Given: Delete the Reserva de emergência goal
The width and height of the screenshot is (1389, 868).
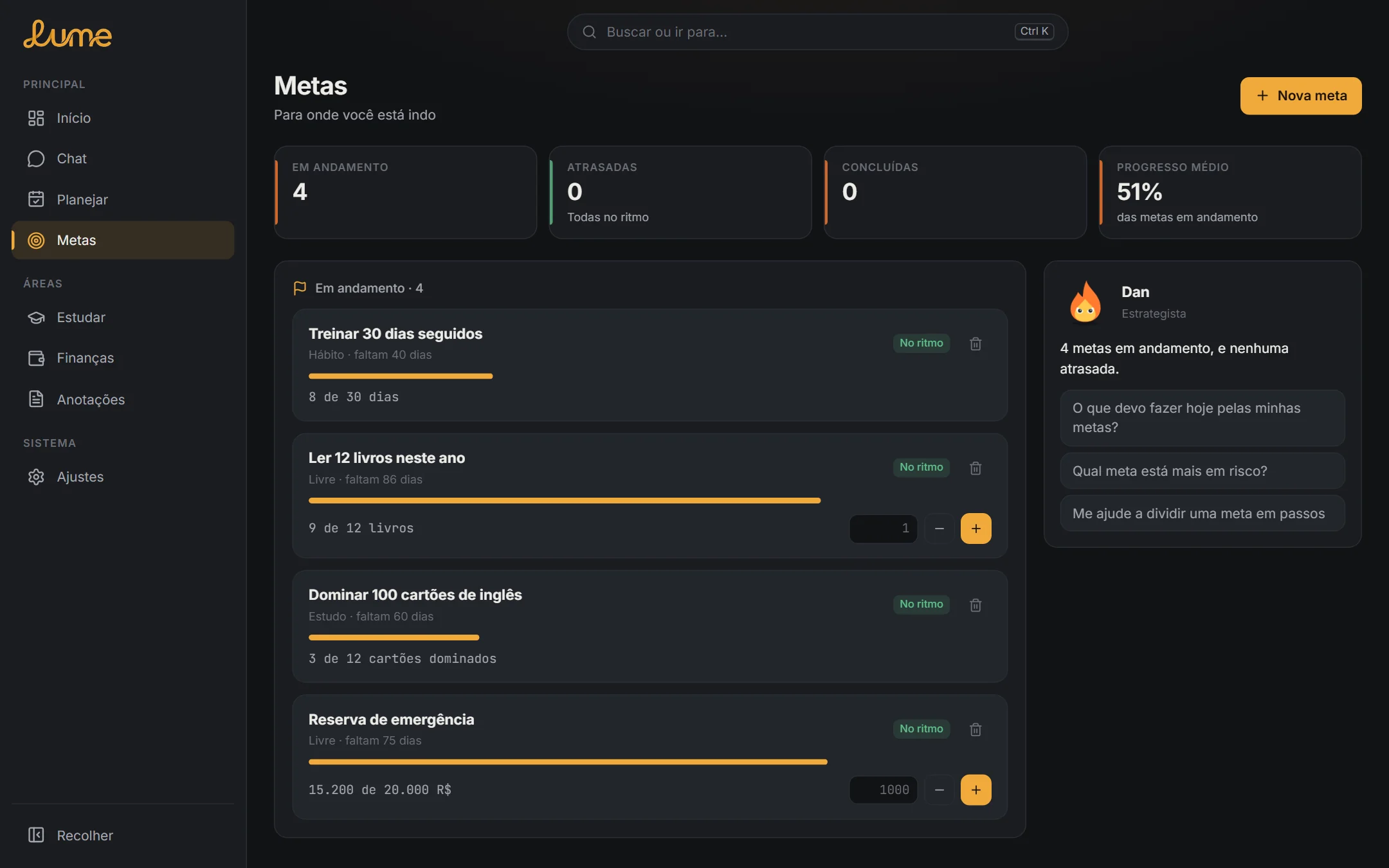Looking at the screenshot, I should click(x=976, y=729).
